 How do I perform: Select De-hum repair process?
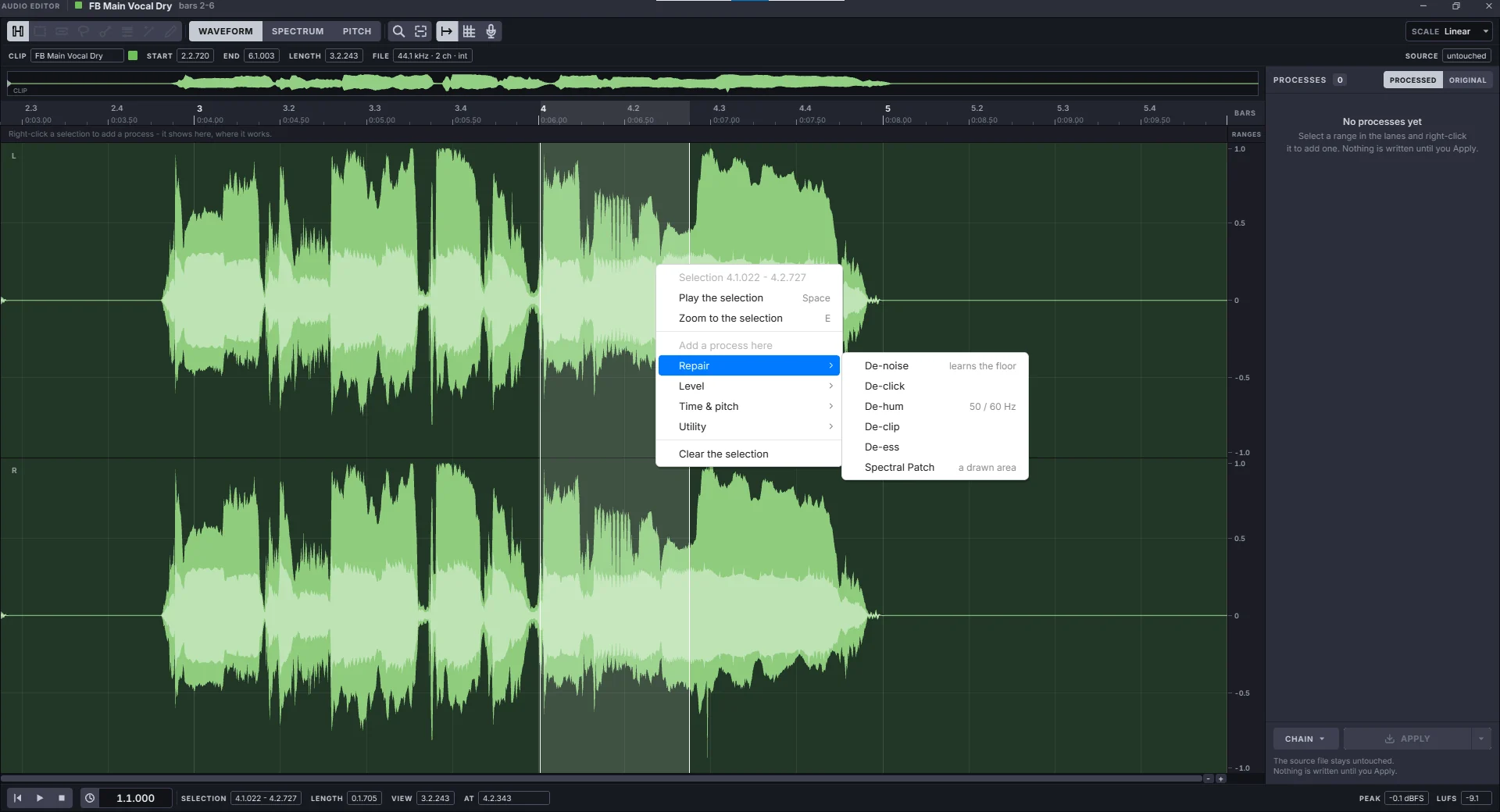(x=935, y=406)
